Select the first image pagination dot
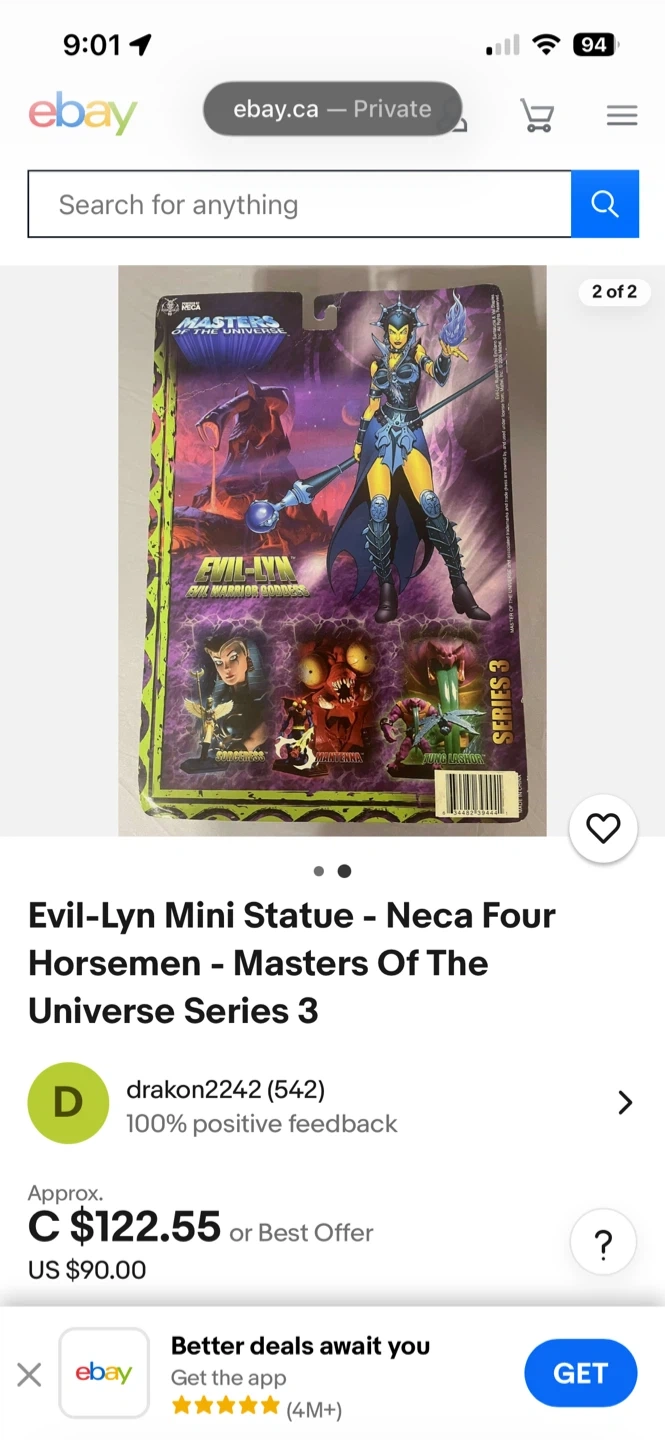665x1440 pixels. pos(319,871)
